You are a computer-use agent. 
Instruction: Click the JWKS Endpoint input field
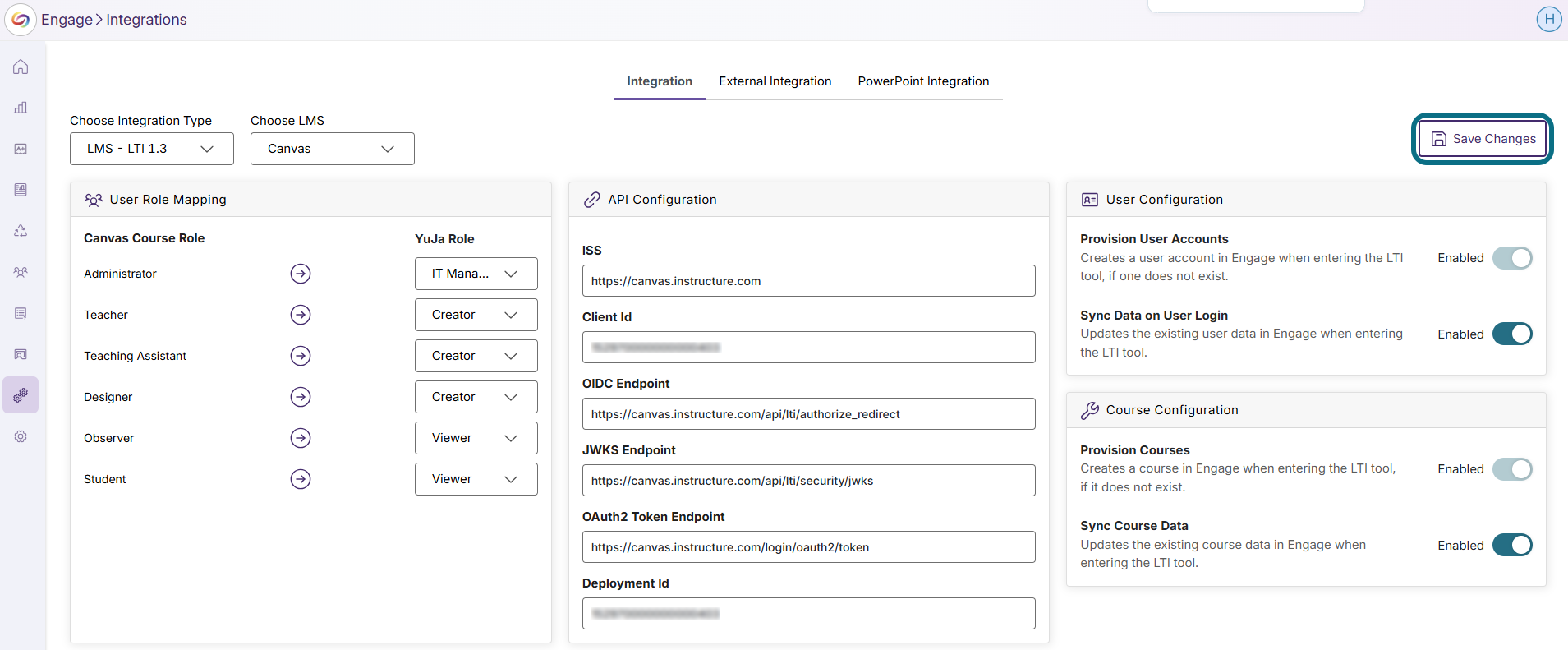809,481
